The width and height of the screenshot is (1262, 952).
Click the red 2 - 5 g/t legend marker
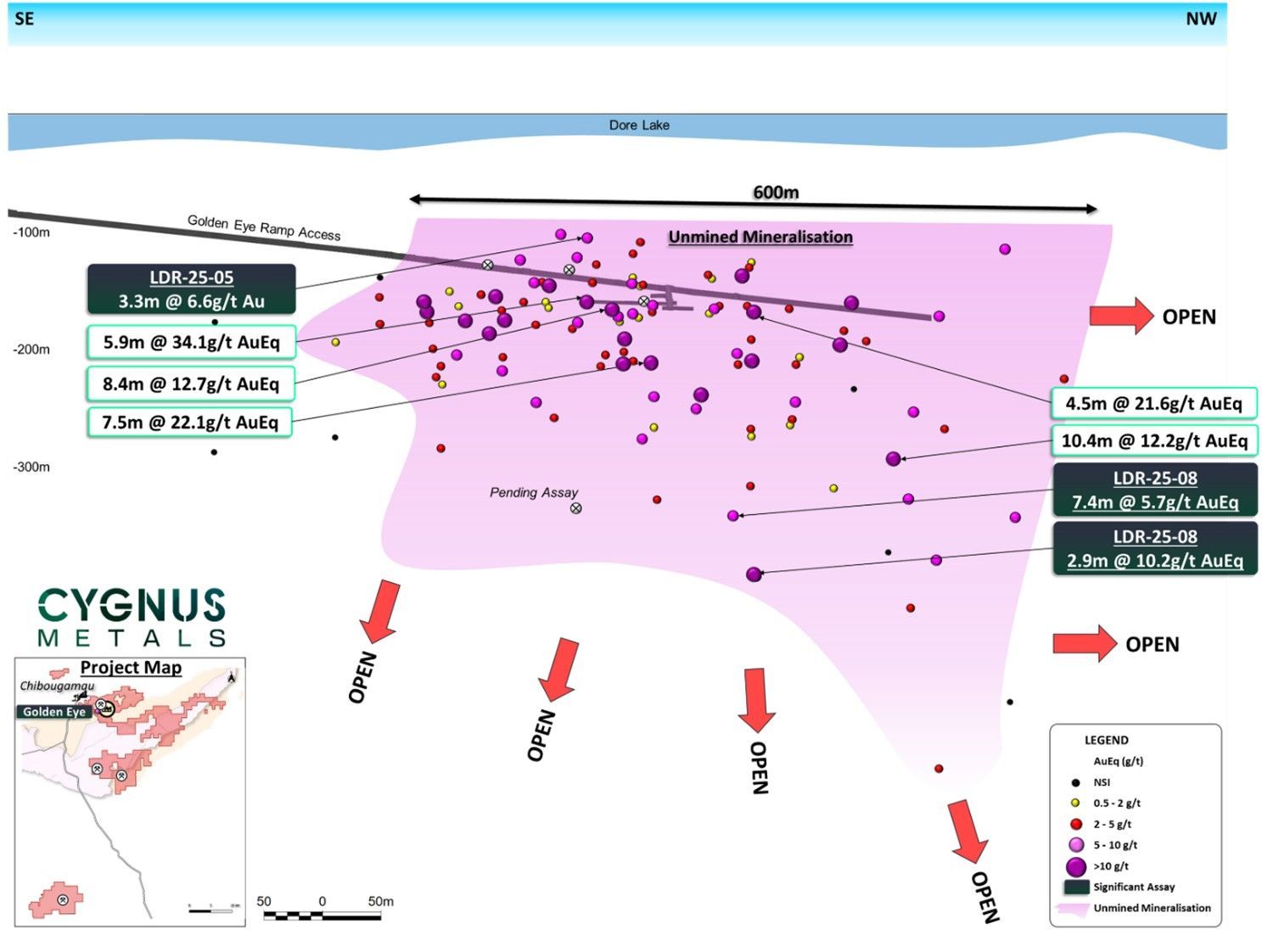tap(1075, 824)
